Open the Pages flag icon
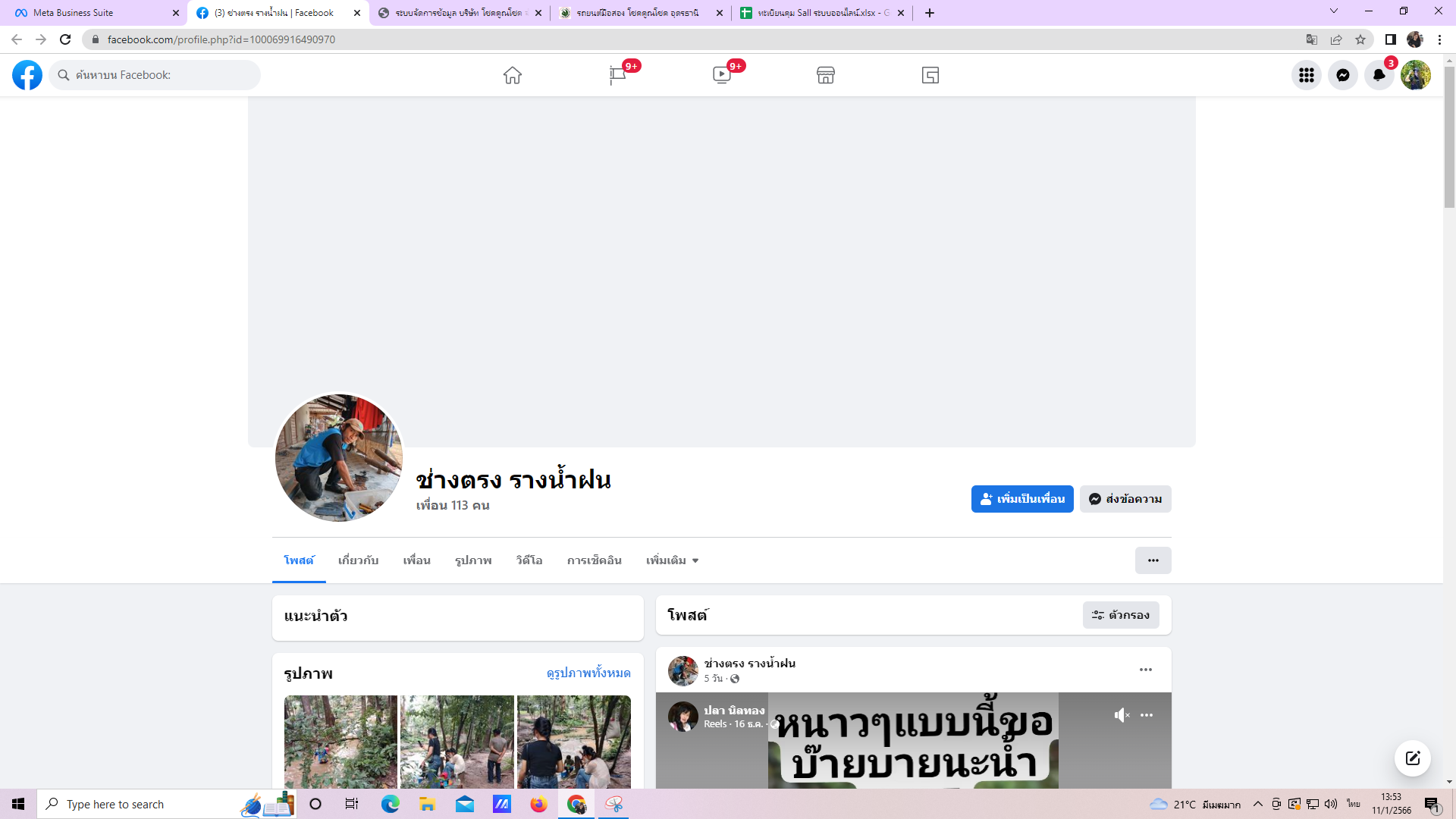 pyautogui.click(x=617, y=75)
